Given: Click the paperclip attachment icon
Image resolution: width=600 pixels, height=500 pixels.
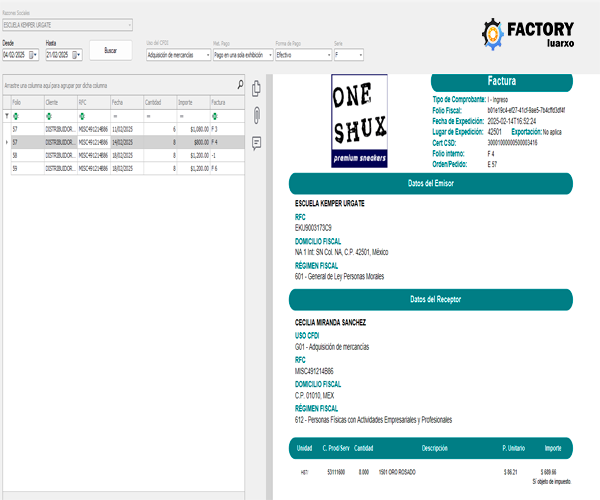Looking at the screenshot, I should [257, 114].
